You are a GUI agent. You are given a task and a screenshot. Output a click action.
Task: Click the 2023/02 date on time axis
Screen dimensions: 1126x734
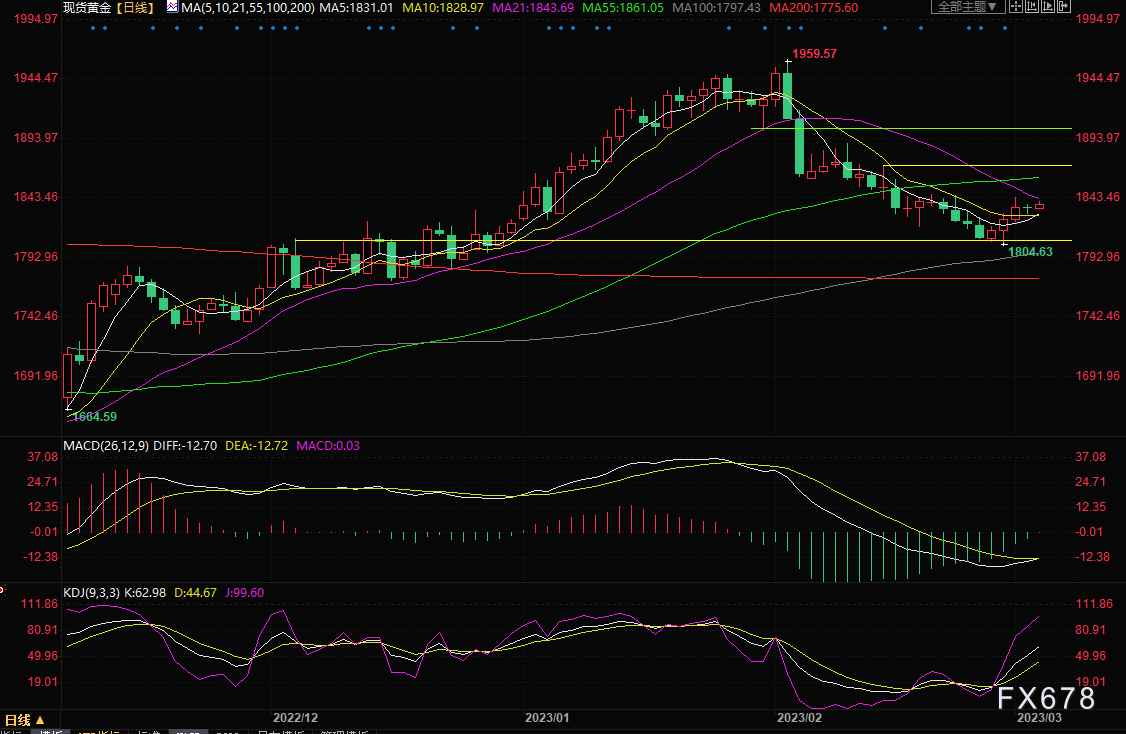(799, 717)
